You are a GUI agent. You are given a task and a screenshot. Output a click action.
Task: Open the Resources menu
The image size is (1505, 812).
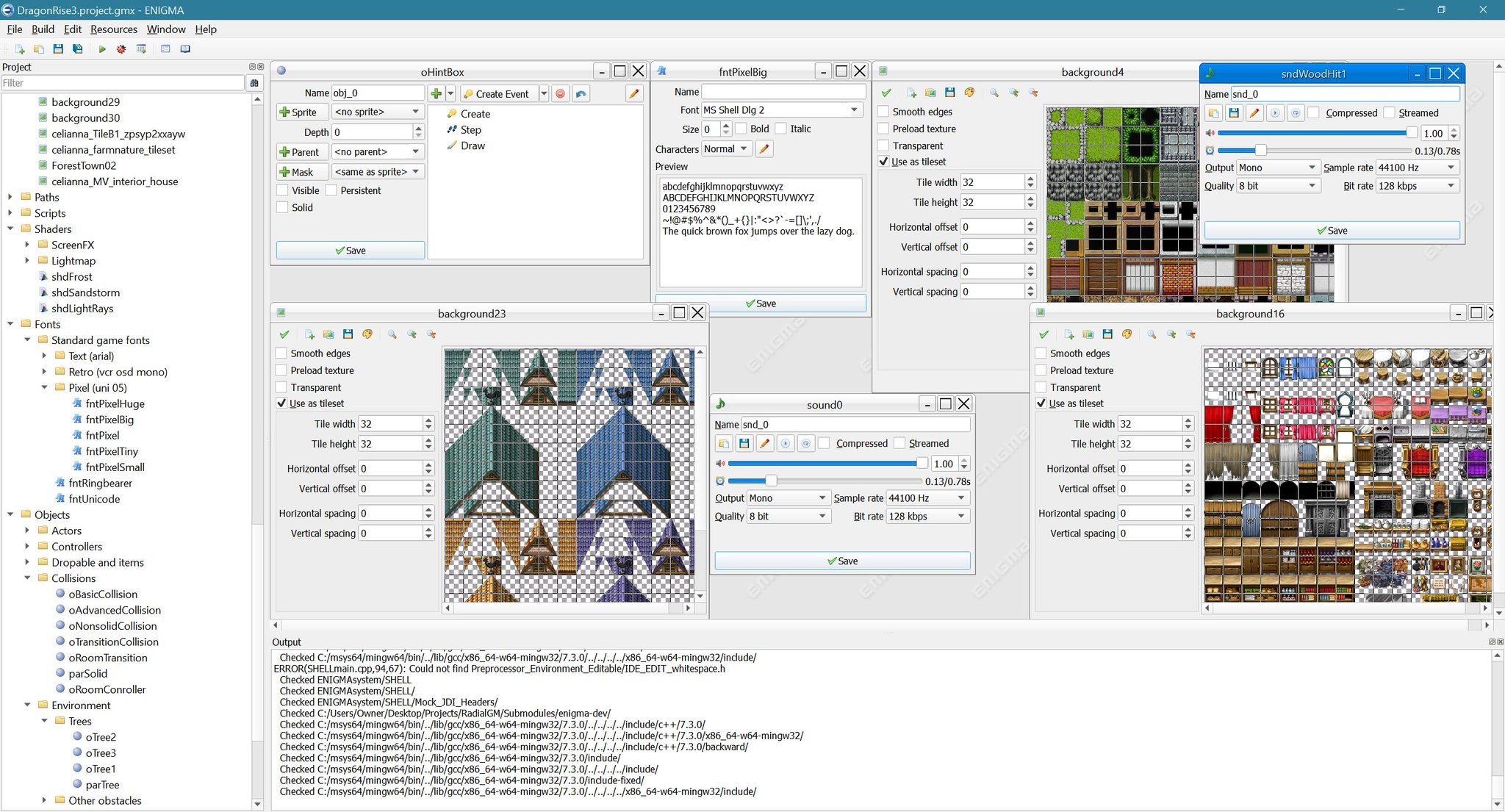(113, 29)
